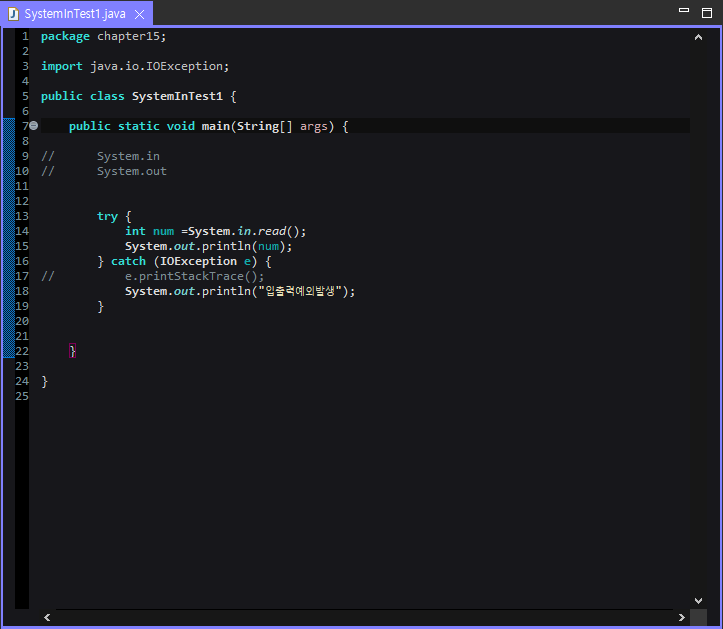Screen dimensions: 723x629
Task: Click the Java file icon on the tab
Action: pos(13,14)
